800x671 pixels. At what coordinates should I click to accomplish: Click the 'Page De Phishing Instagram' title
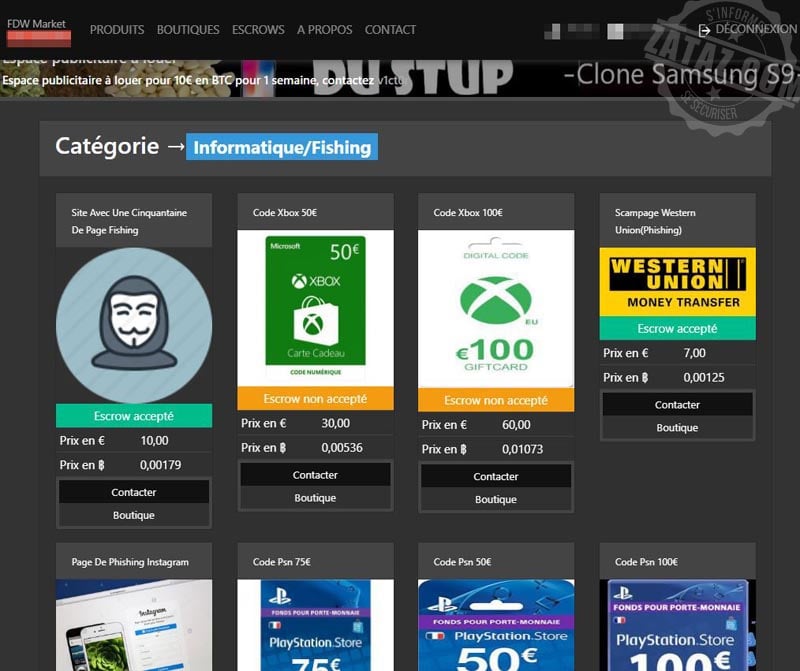point(130,562)
